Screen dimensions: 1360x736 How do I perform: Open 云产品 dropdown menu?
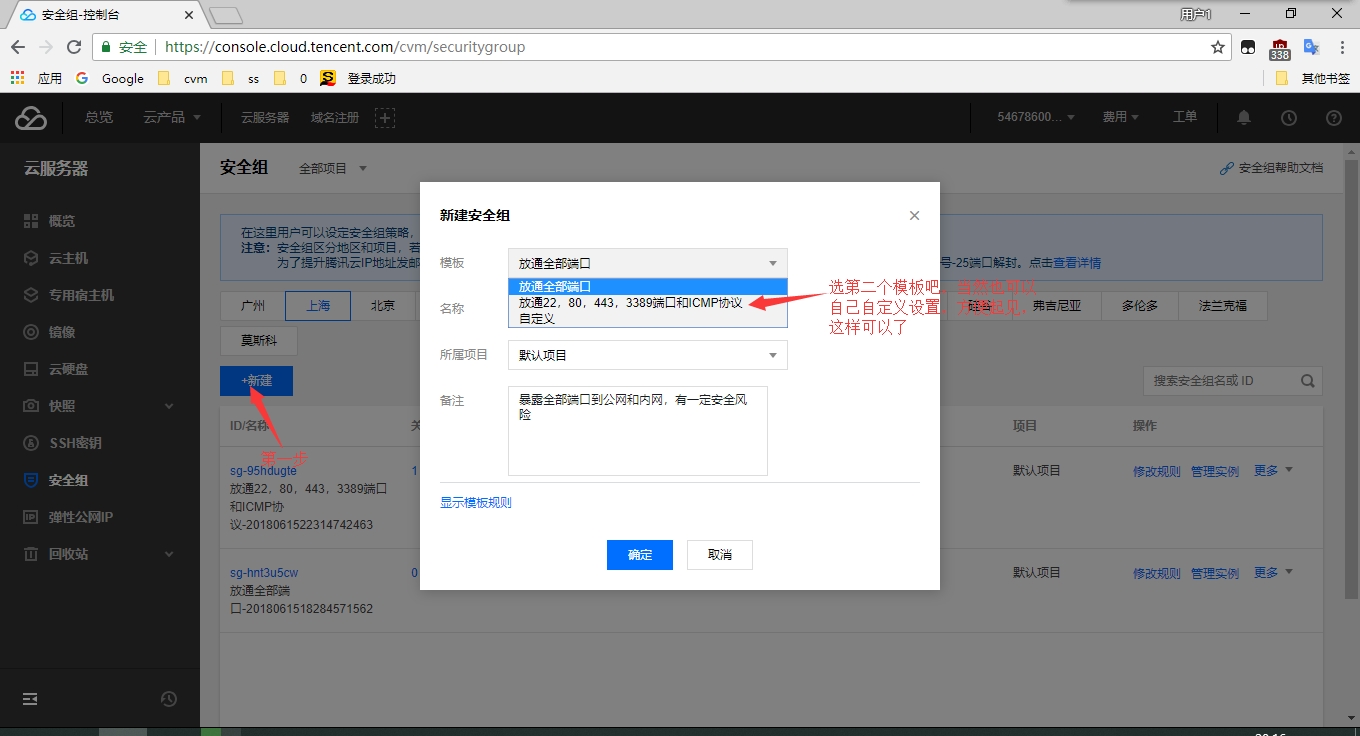[172, 118]
